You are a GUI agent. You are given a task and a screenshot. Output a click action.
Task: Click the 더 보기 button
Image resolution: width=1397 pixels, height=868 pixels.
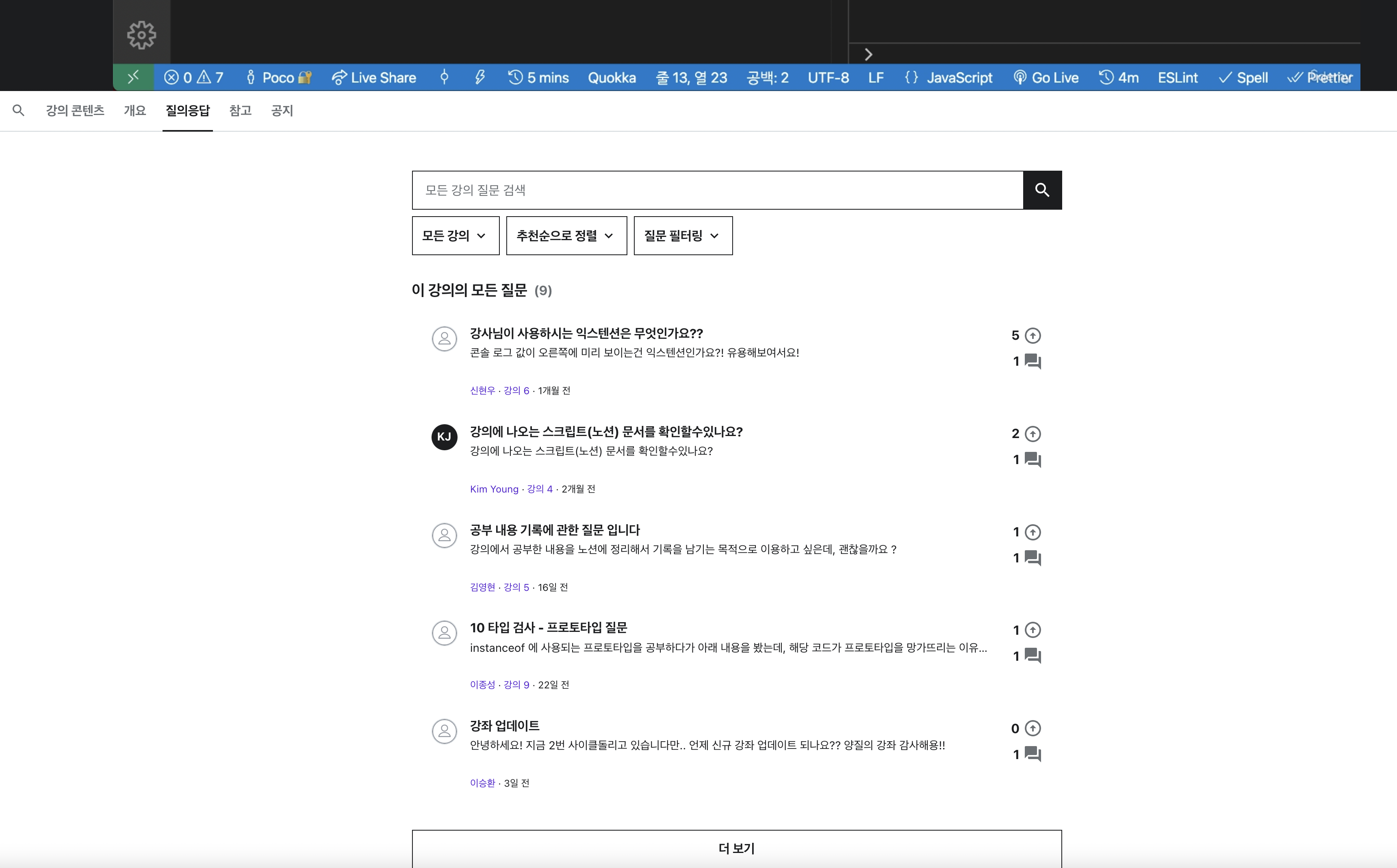click(736, 848)
